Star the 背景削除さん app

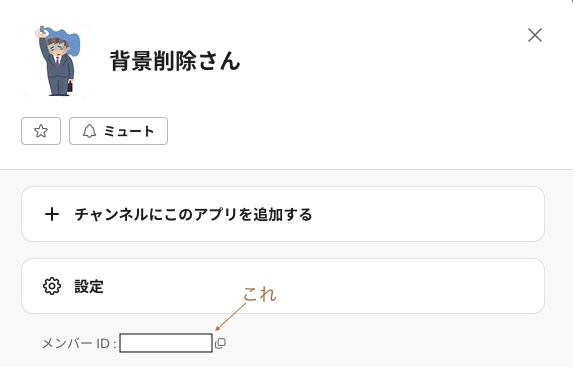tap(41, 131)
